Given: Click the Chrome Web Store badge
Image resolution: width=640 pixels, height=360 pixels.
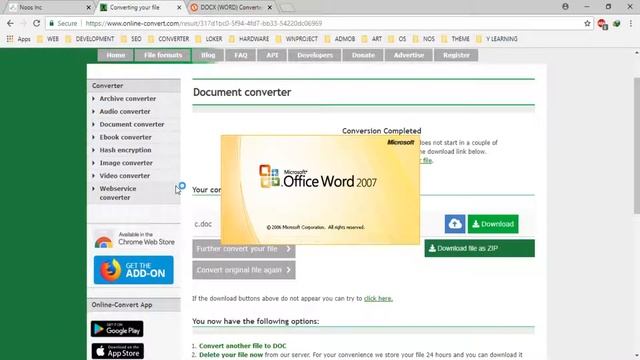Looking at the screenshot, I should coord(134,239).
